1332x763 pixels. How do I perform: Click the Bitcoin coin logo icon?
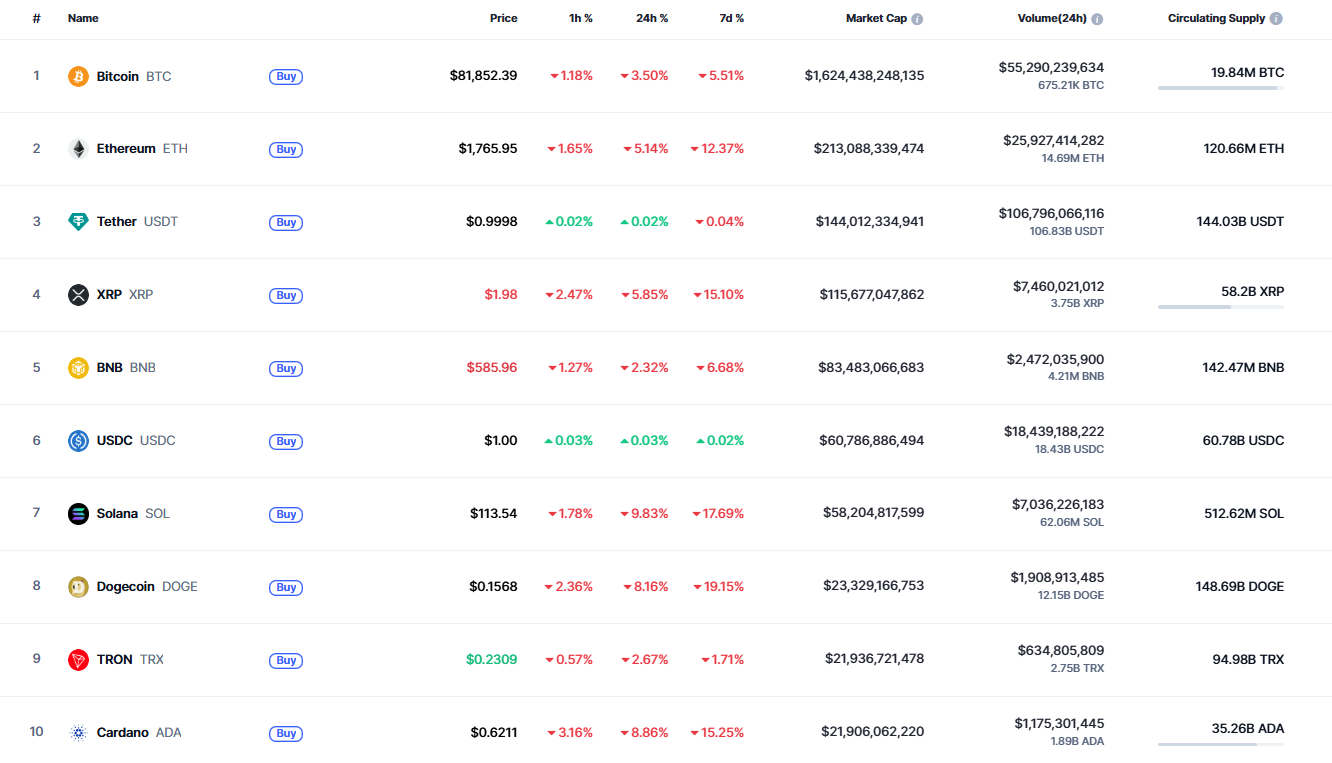(x=78, y=76)
